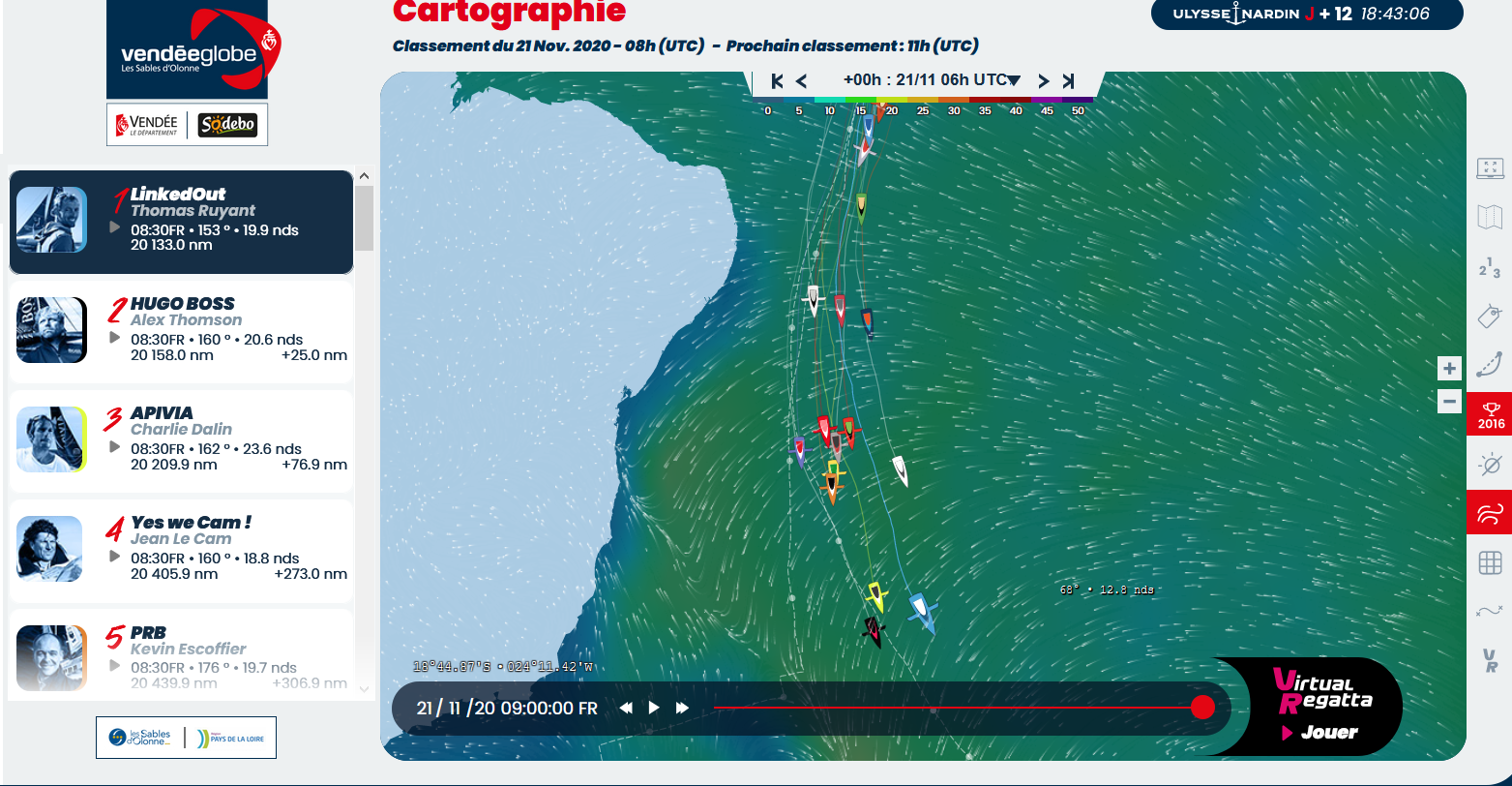Go to previous wind forecast step
This screenshot has height=786, width=1512.
pos(801,80)
